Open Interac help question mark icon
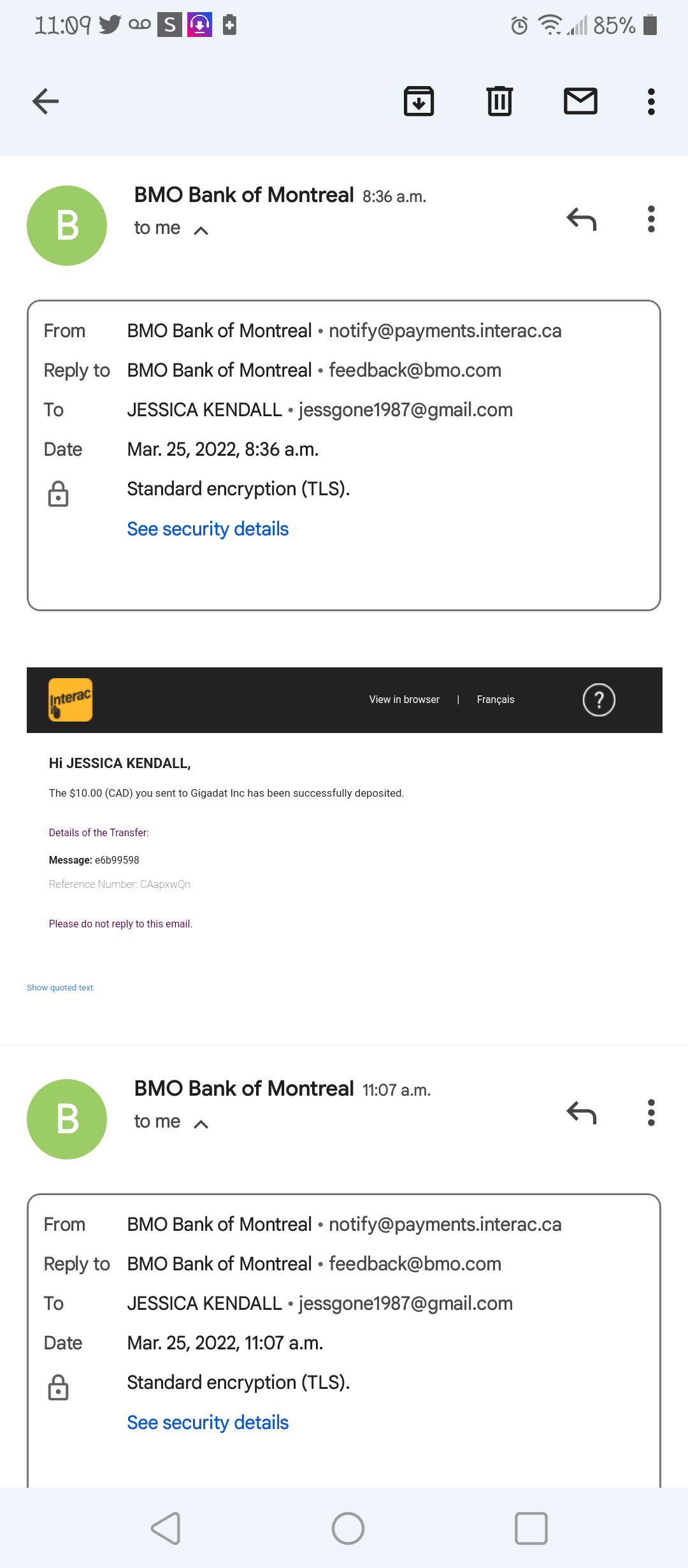This screenshot has width=688, height=1568. (x=599, y=700)
